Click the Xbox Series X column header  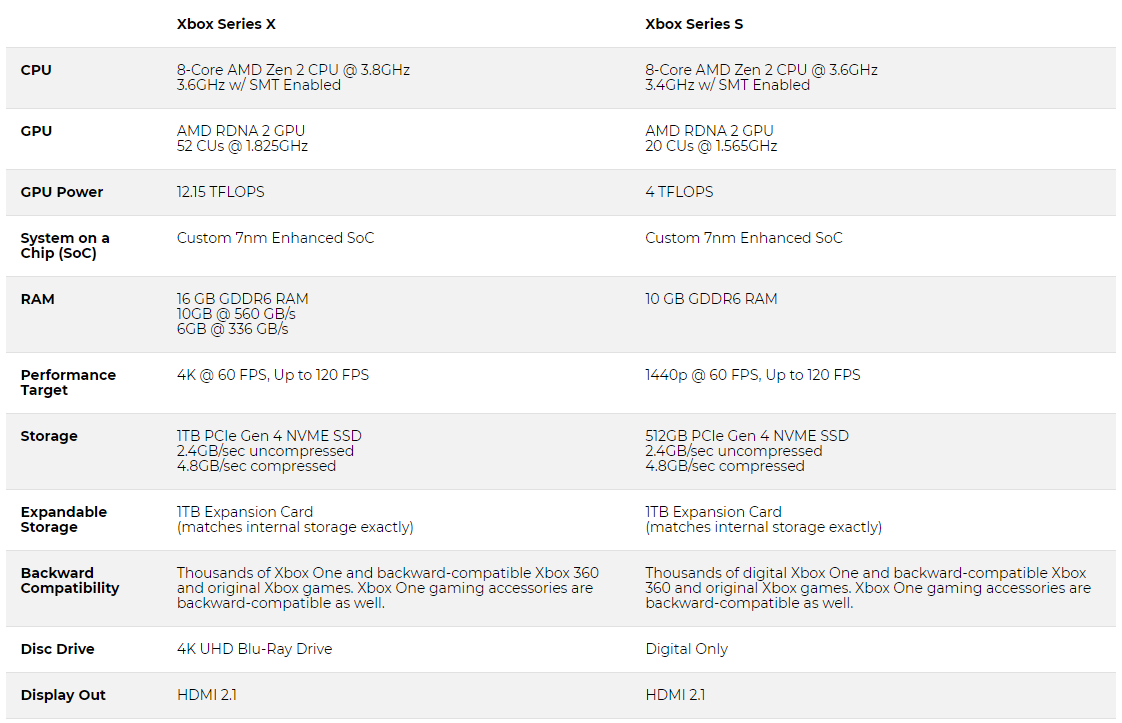coord(226,24)
